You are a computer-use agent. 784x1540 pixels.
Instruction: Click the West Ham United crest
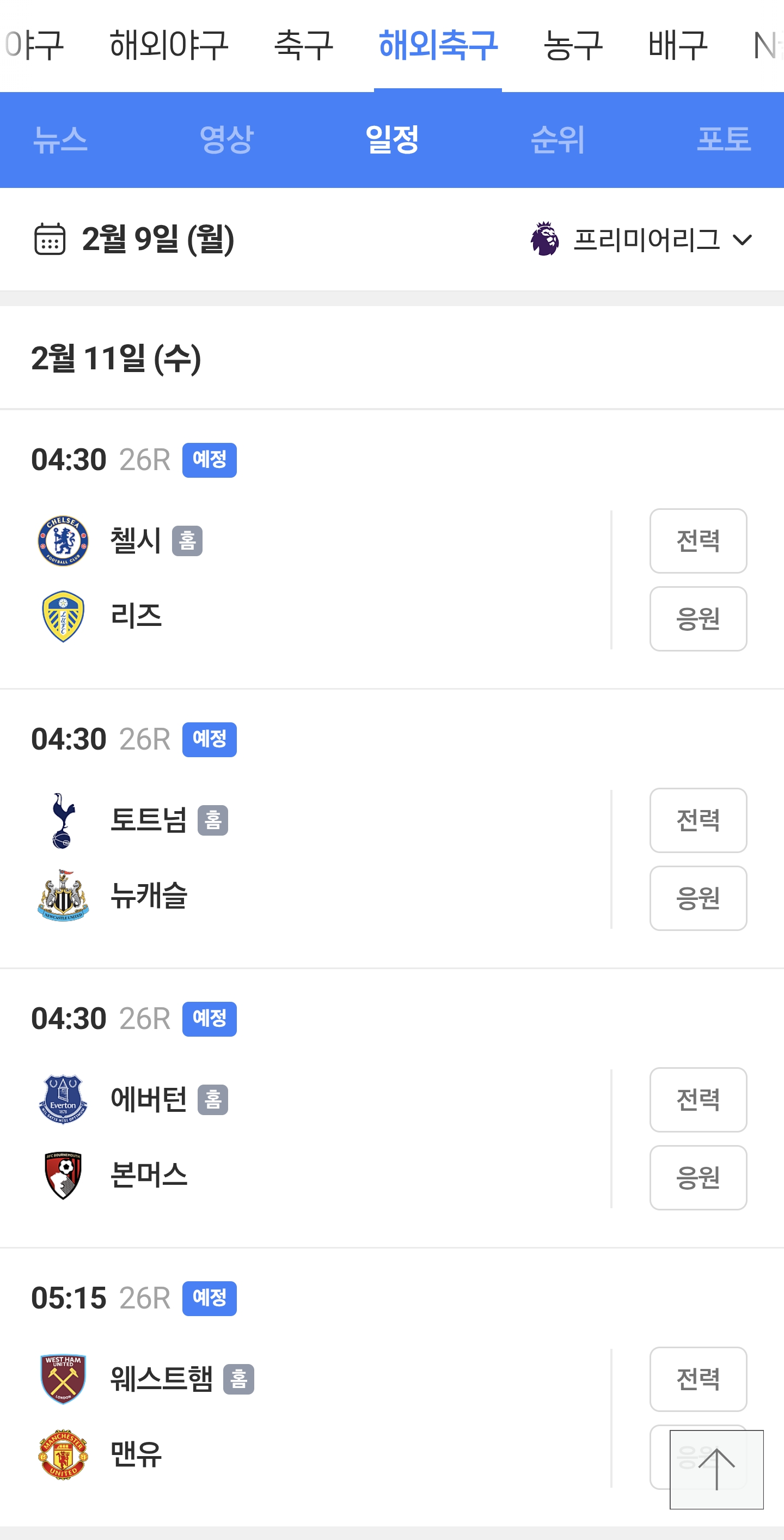pyautogui.click(x=63, y=1379)
